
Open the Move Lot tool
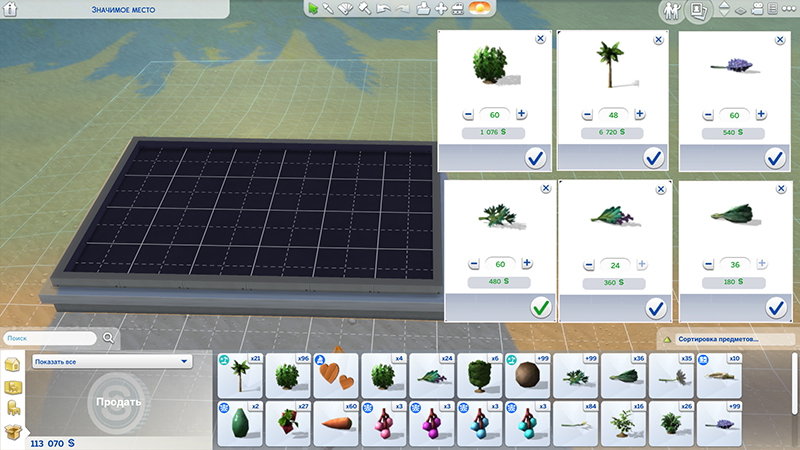tap(441, 8)
